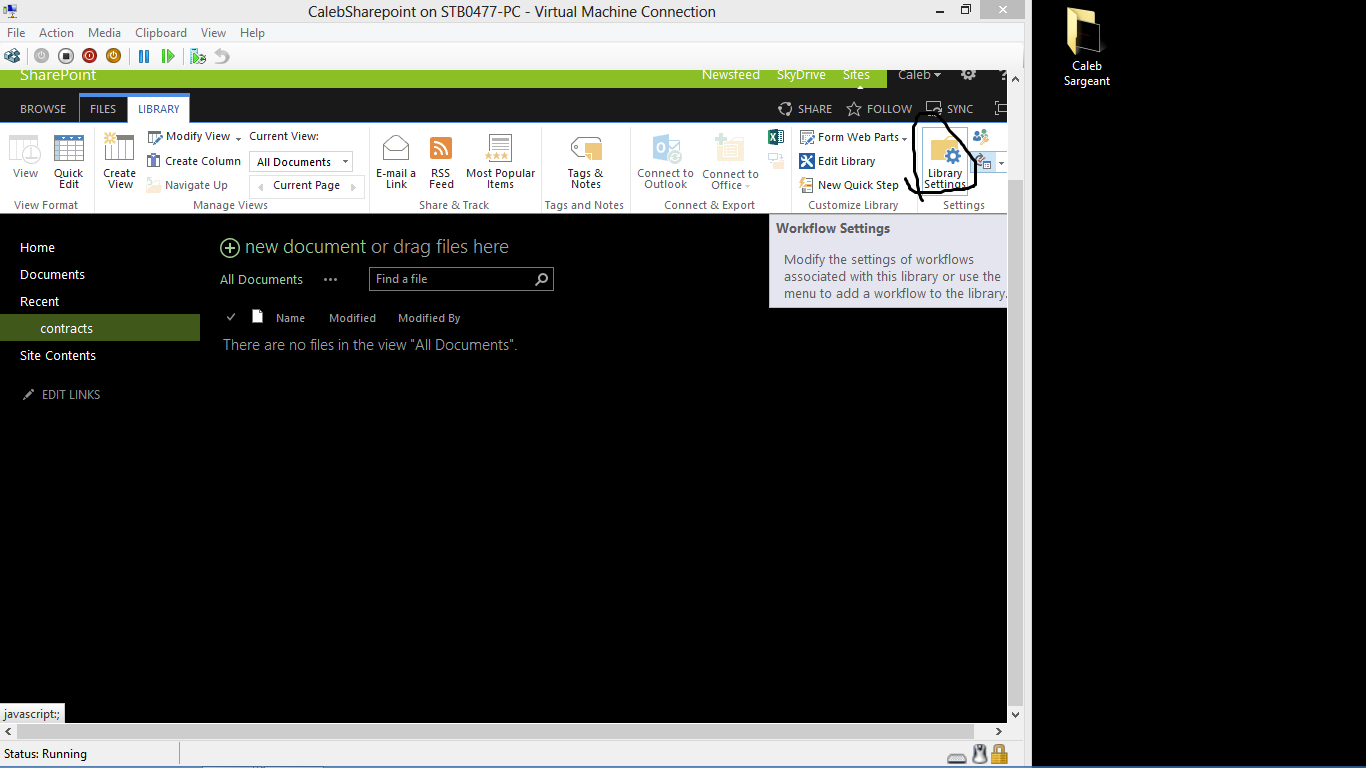The image size is (1366, 768).
Task: Click the Export to Excel icon
Action: 776,137
